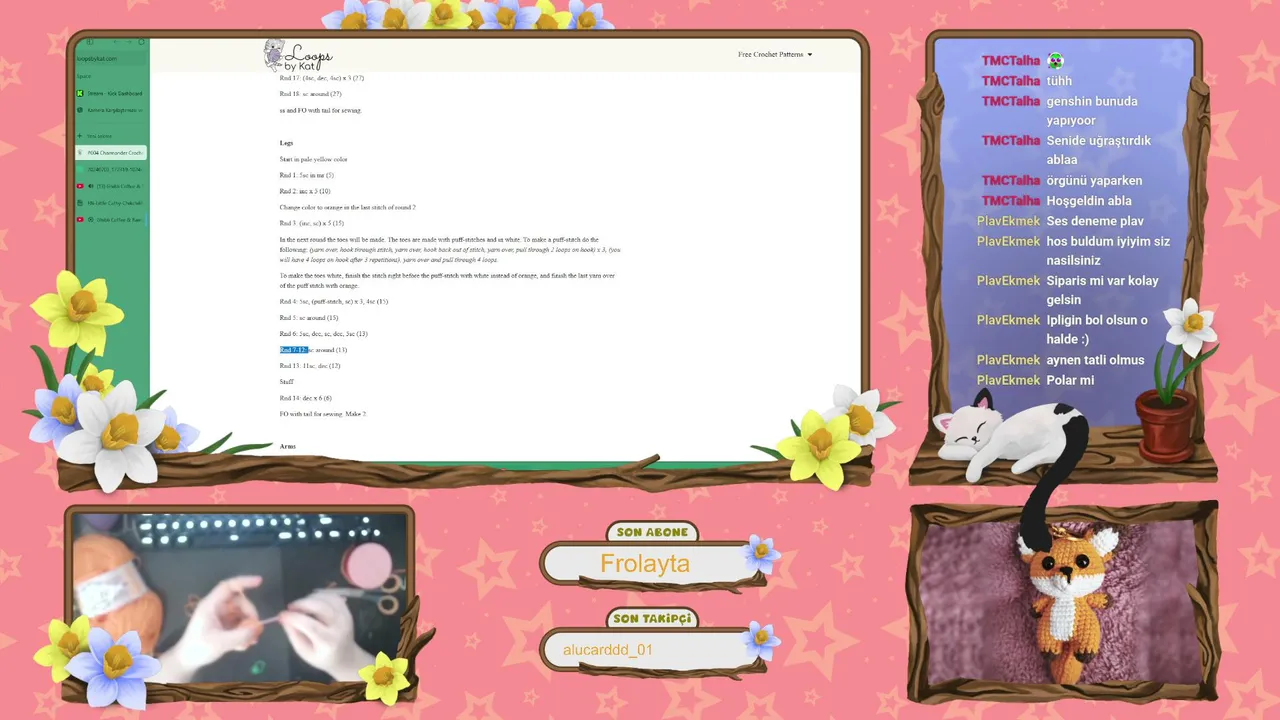Screen dimensions: 1280x720
Task: Click the Loops by Kat site logo
Action: [298, 56]
